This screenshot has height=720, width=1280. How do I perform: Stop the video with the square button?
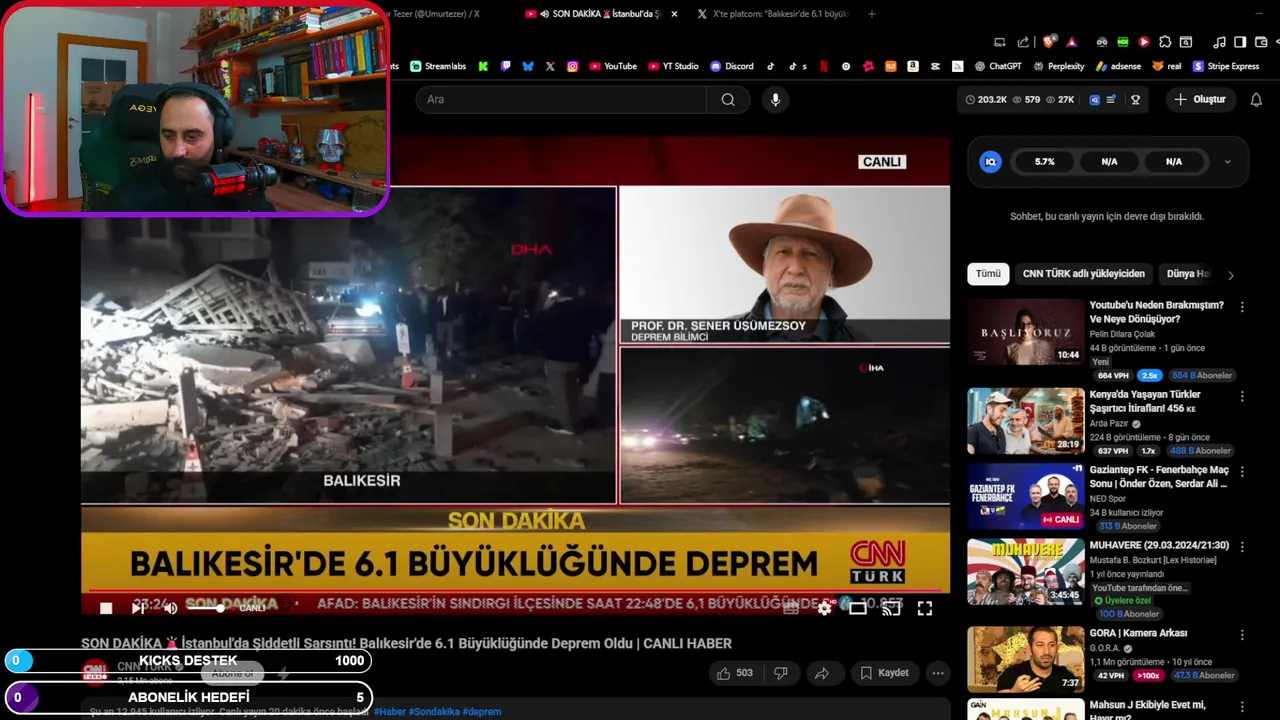tap(106, 608)
